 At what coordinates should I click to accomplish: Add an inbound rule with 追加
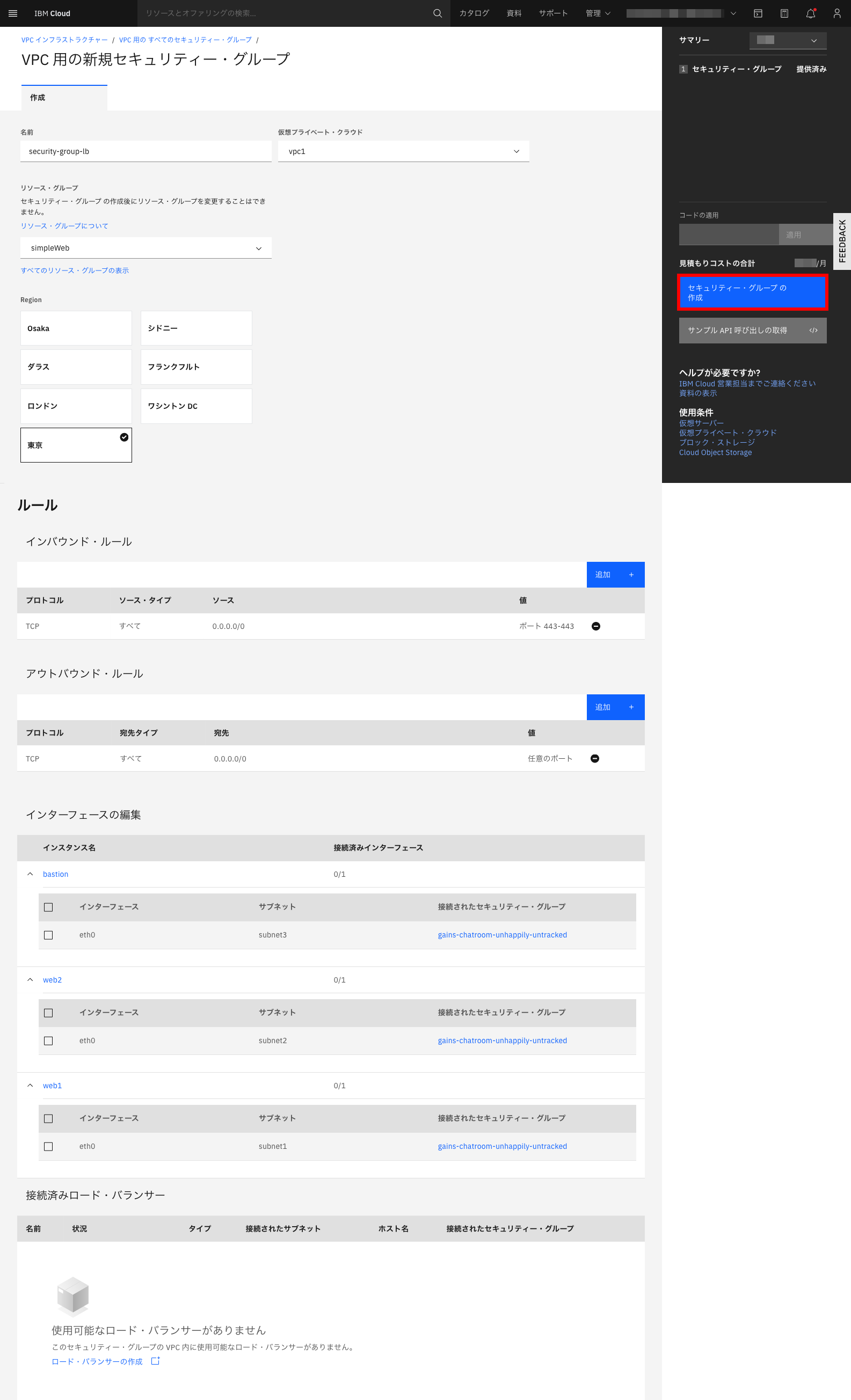pos(616,574)
